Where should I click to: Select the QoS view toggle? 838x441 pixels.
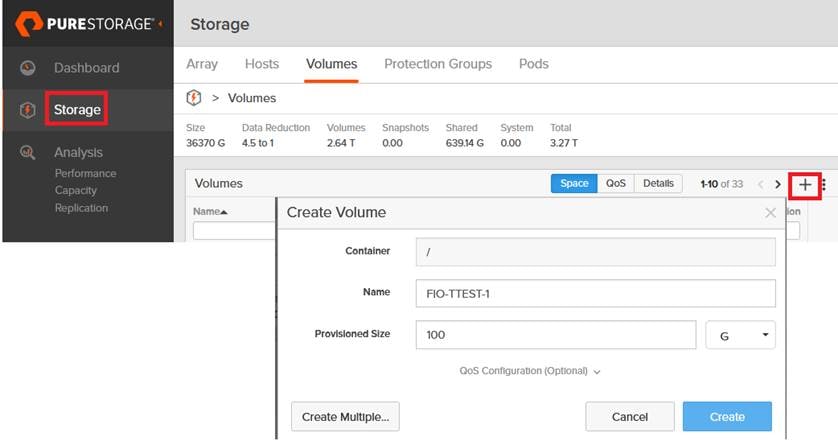click(x=616, y=183)
